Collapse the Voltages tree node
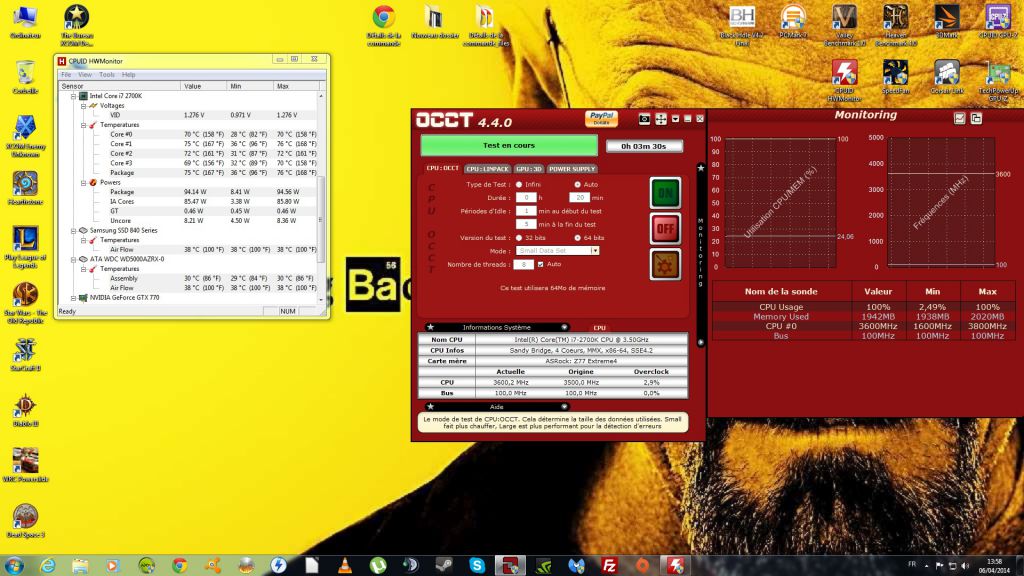The width and height of the screenshot is (1024, 576). click(x=83, y=106)
